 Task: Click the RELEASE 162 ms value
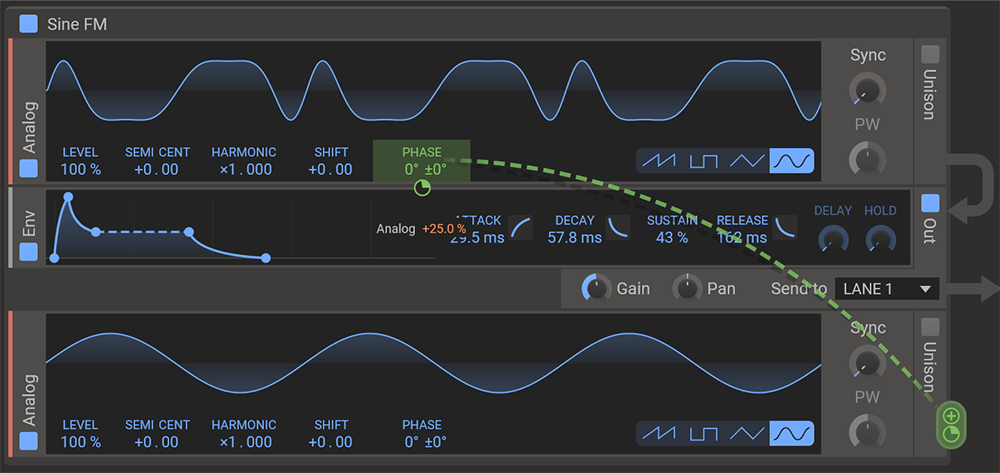coord(742,238)
